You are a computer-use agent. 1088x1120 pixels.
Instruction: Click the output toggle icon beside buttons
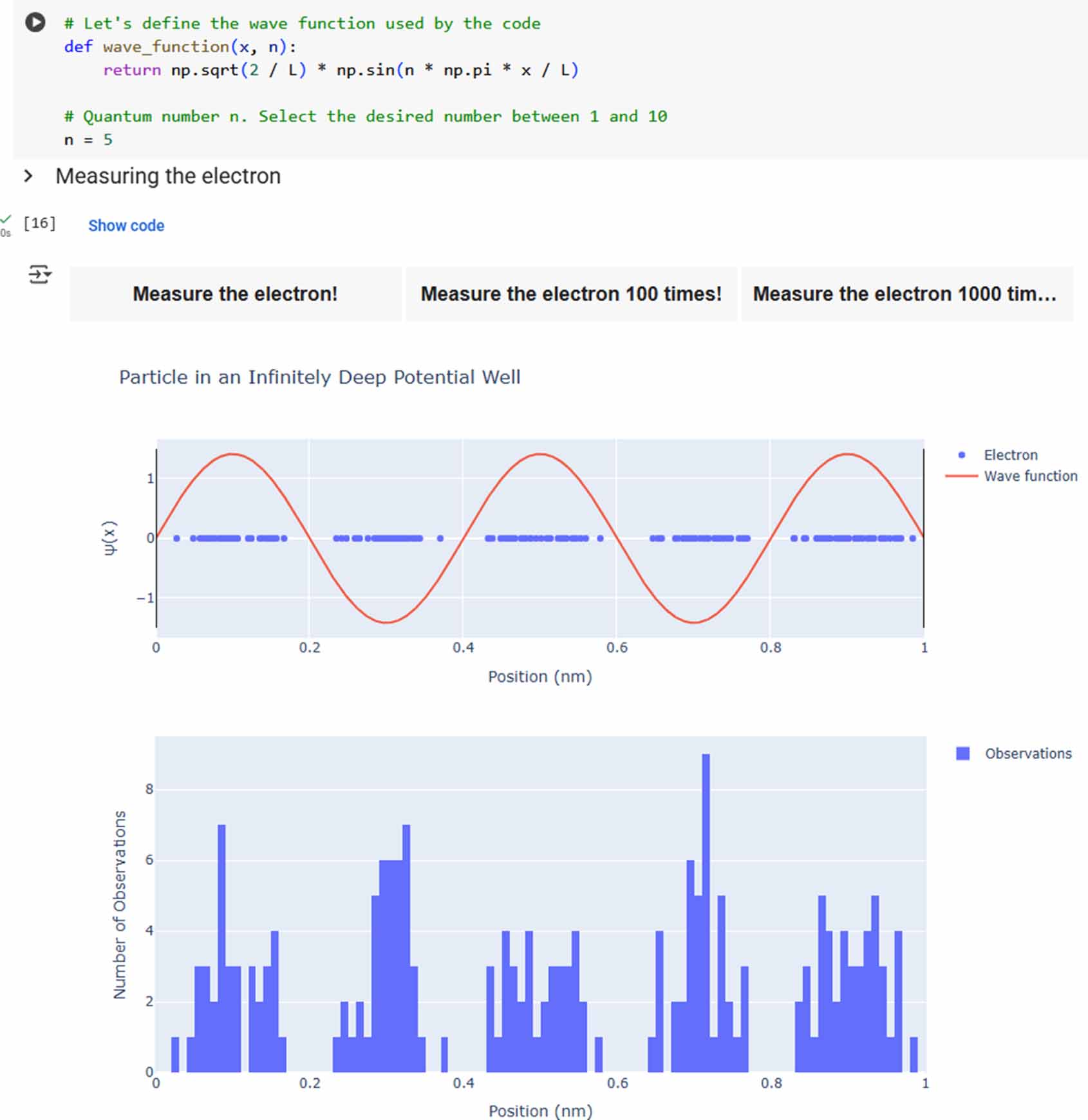(x=39, y=275)
